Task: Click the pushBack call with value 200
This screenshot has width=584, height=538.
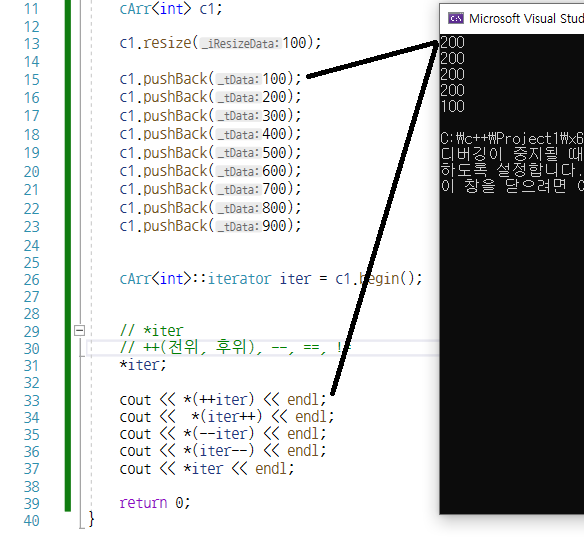Action: pyautogui.click(x=210, y=97)
